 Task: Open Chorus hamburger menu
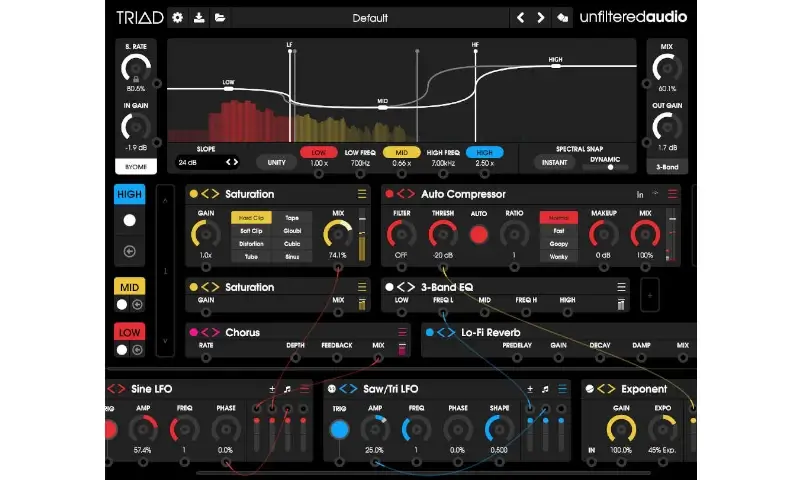pyautogui.click(x=402, y=333)
